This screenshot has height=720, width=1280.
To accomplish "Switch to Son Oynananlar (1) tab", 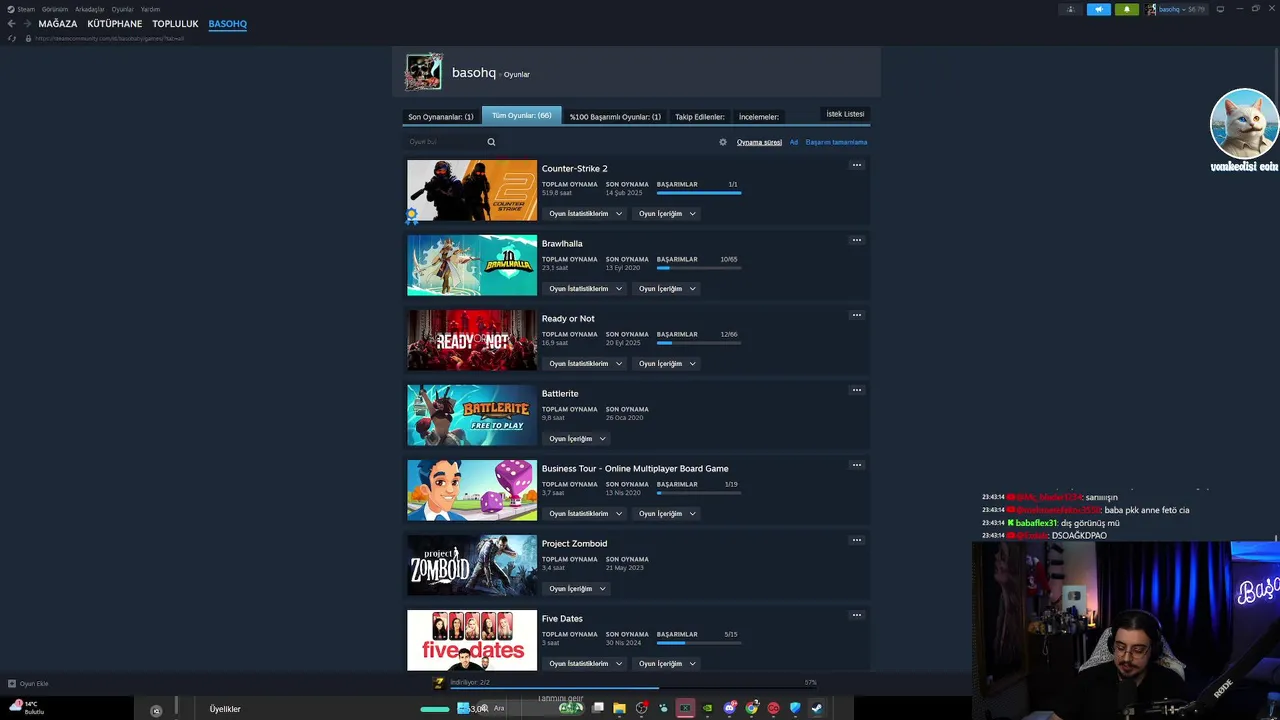I will point(441,117).
